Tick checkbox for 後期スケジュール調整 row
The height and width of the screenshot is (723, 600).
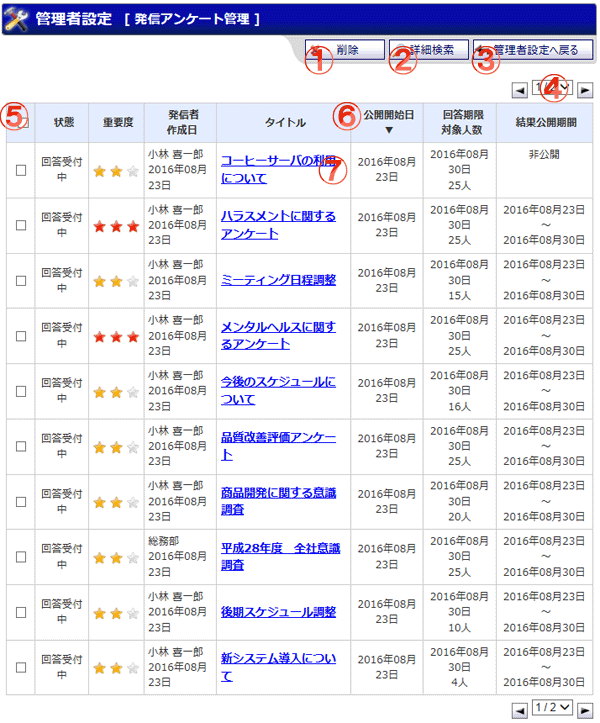[x=21, y=612]
